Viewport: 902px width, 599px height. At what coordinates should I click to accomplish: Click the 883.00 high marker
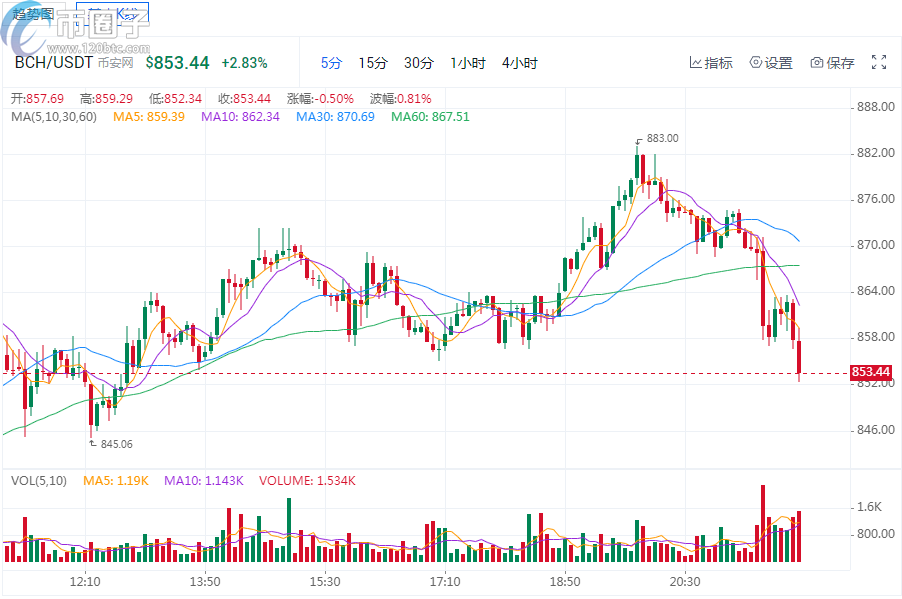click(x=662, y=139)
